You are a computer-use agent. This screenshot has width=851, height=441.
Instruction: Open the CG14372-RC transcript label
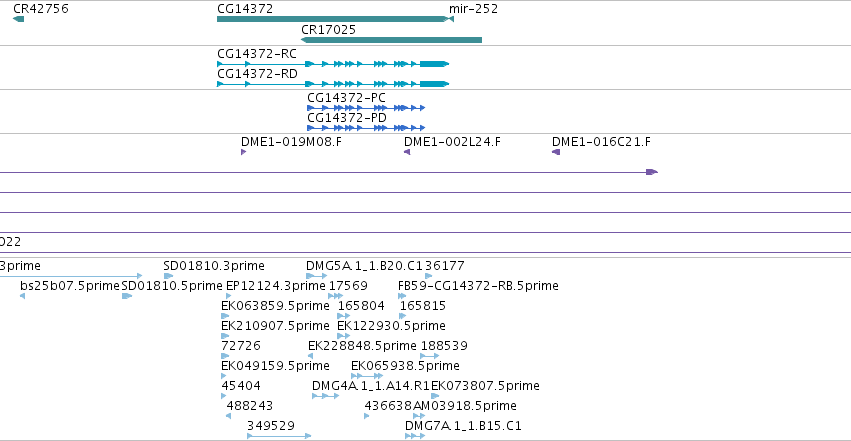coord(257,54)
